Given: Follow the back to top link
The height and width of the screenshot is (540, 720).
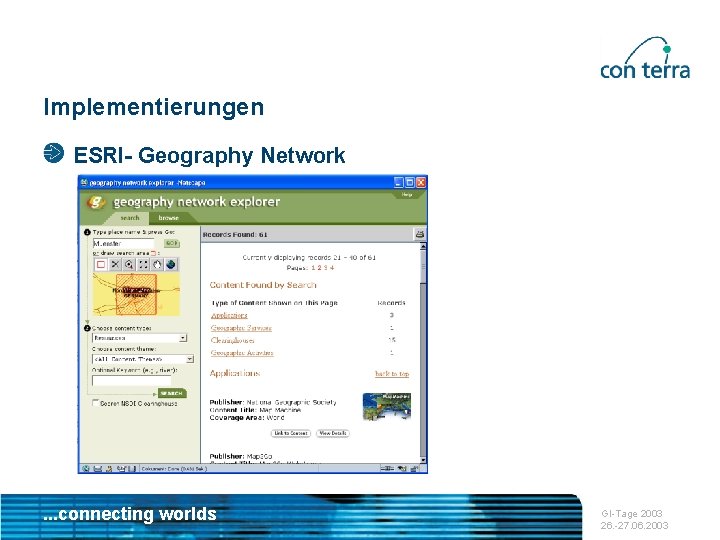Looking at the screenshot, I should coord(392,374).
